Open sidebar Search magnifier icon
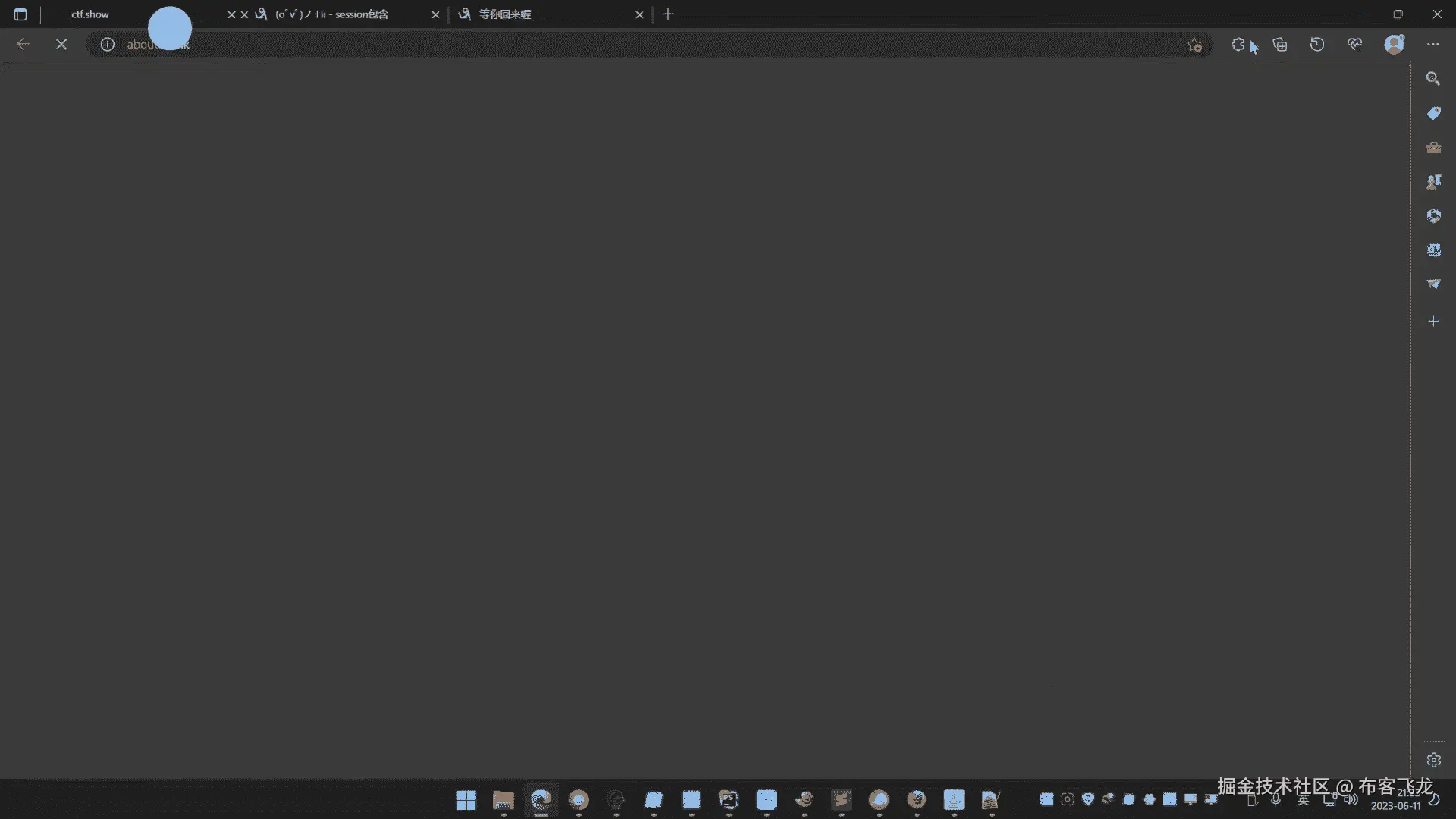 (1433, 79)
